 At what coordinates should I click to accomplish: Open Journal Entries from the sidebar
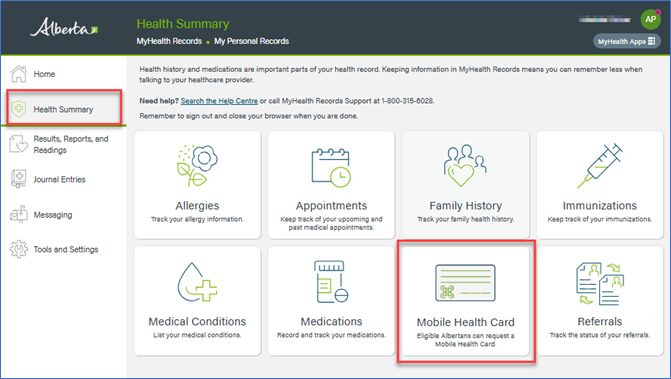coord(59,179)
